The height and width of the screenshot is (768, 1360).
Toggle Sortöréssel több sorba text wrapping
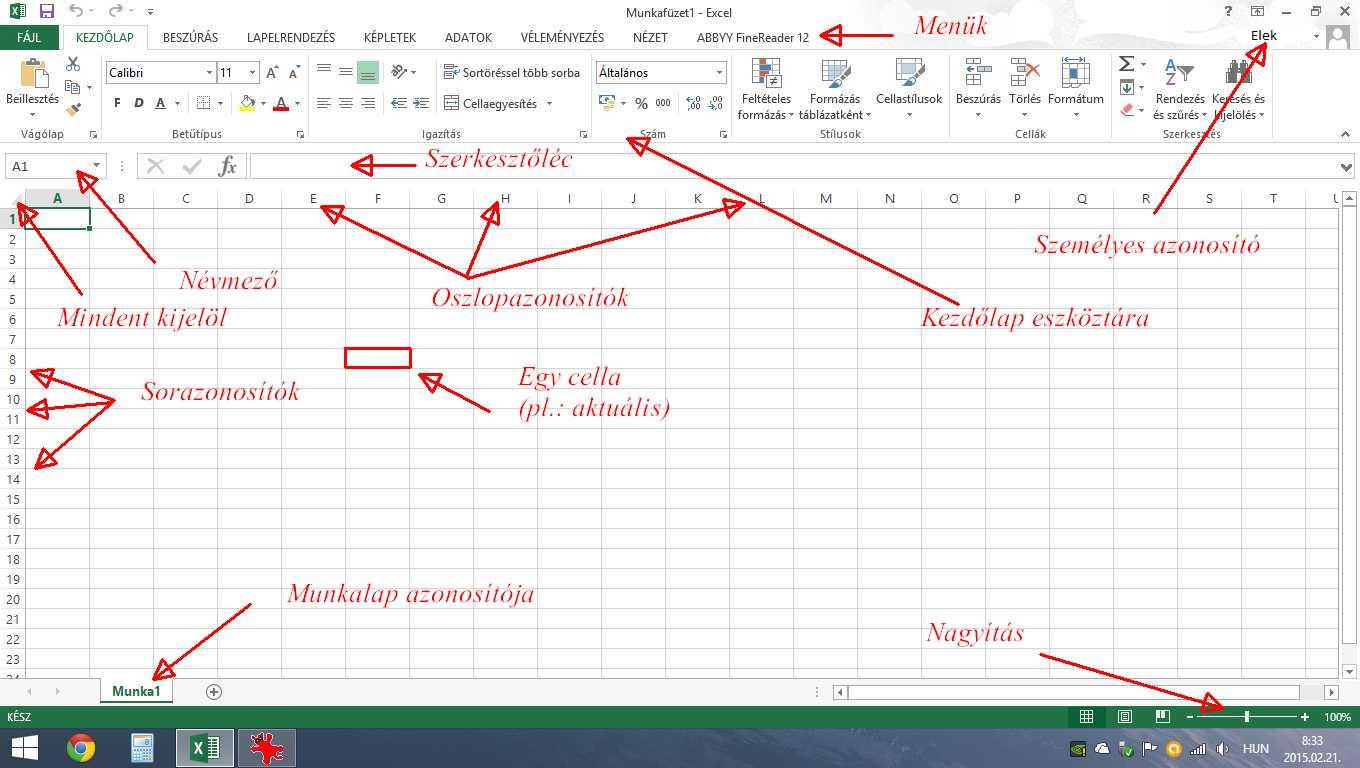pyautogui.click(x=511, y=73)
